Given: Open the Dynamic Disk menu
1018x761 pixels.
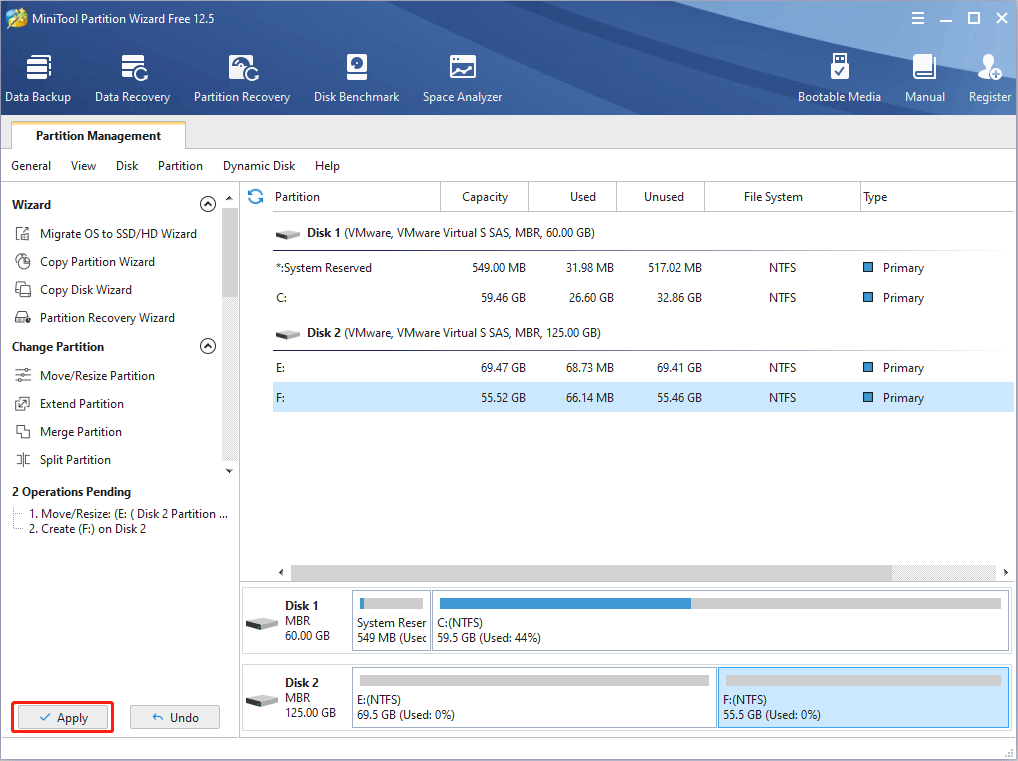Looking at the screenshot, I should tap(259, 166).
